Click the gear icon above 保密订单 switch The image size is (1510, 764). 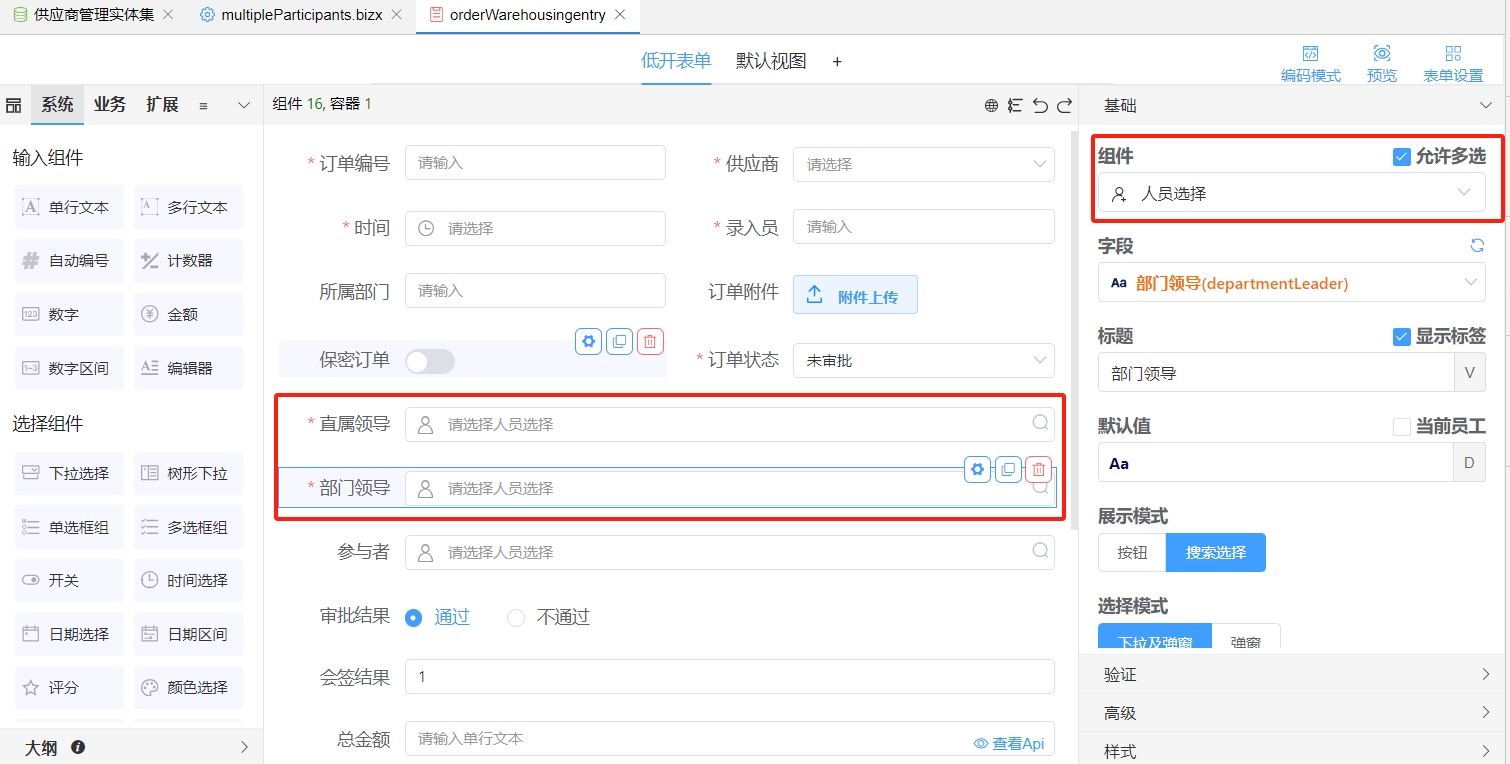coord(588,341)
